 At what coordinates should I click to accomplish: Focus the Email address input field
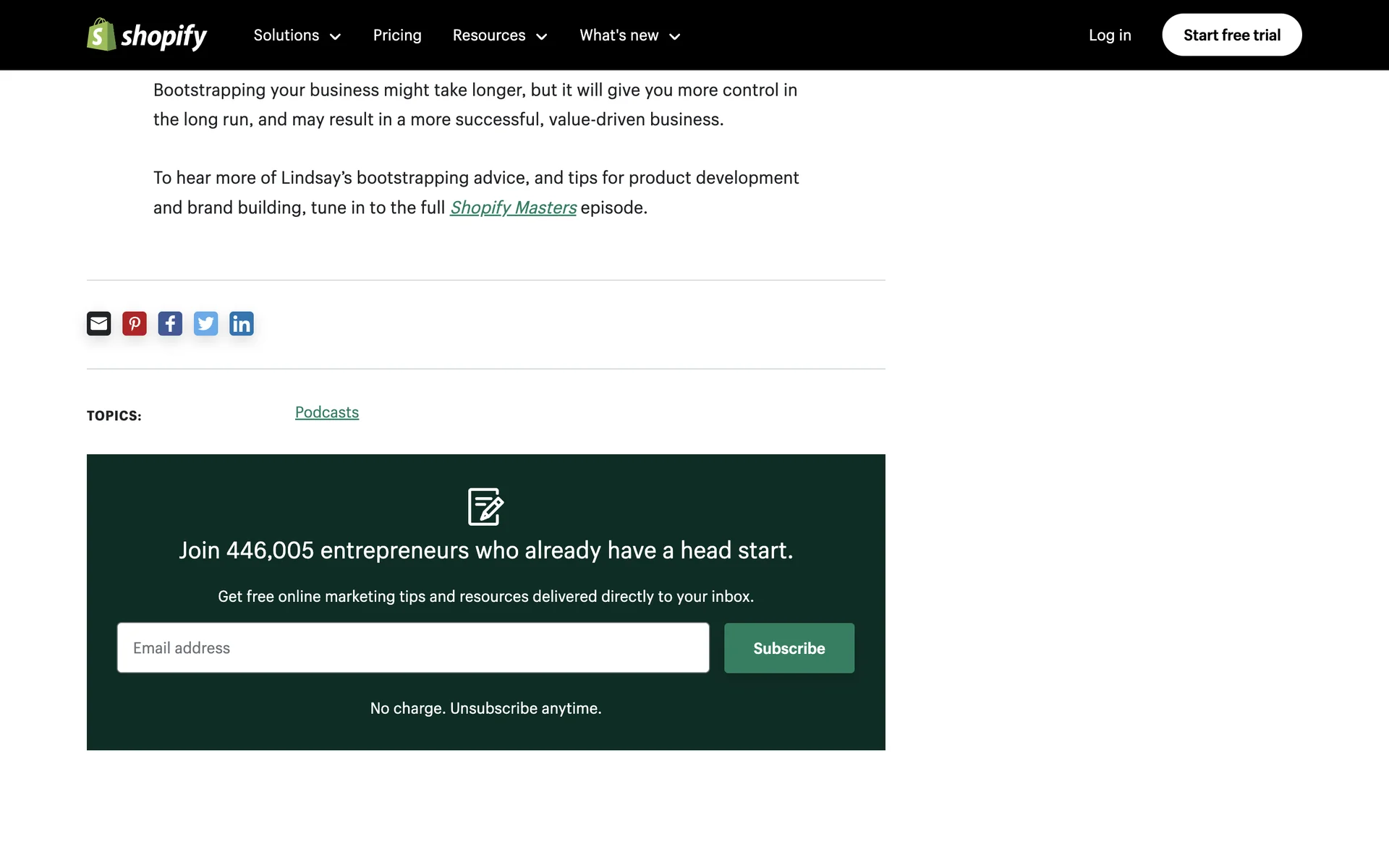[412, 648]
